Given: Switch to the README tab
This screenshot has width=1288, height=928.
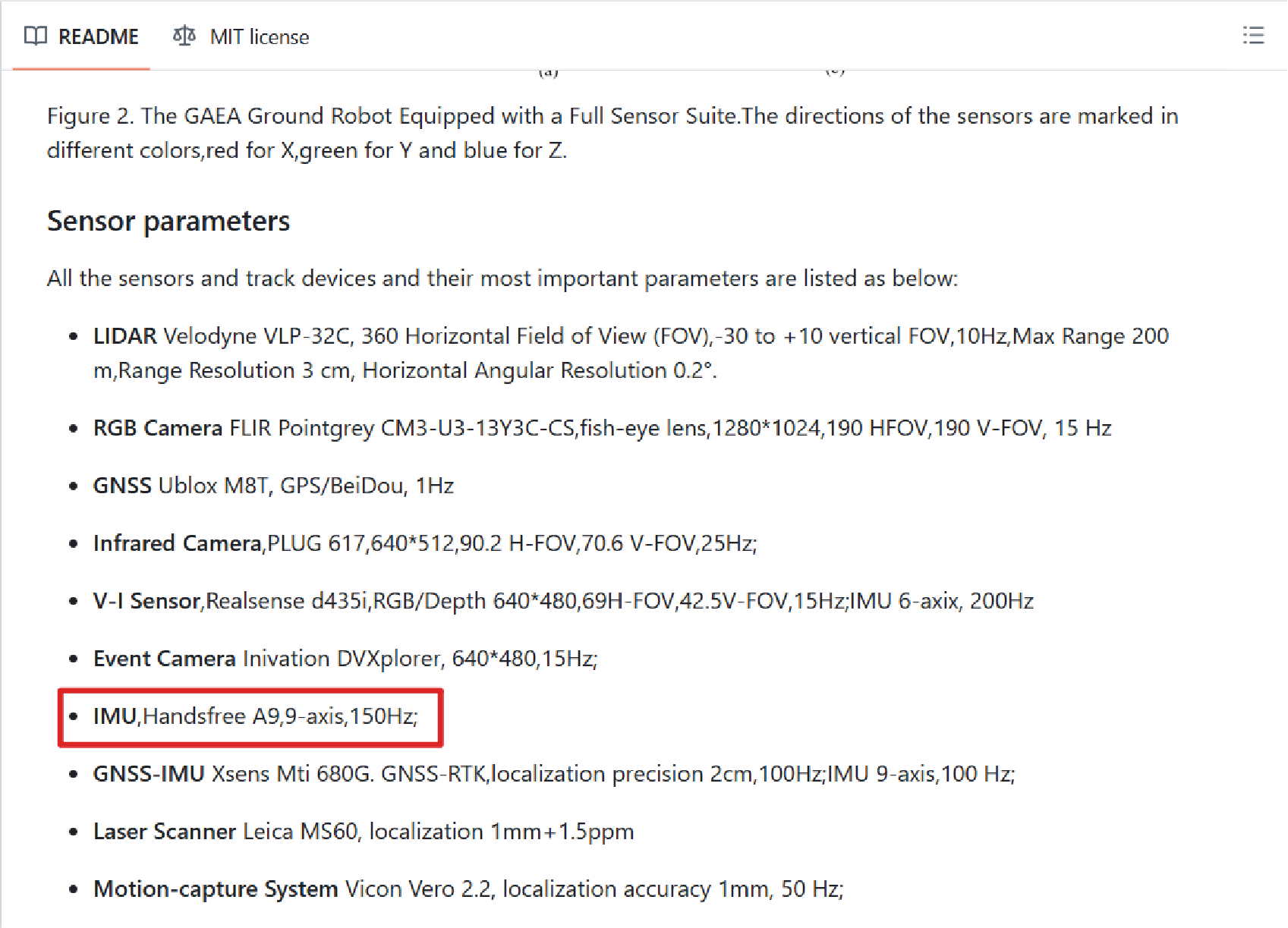Looking at the screenshot, I should click(98, 36).
